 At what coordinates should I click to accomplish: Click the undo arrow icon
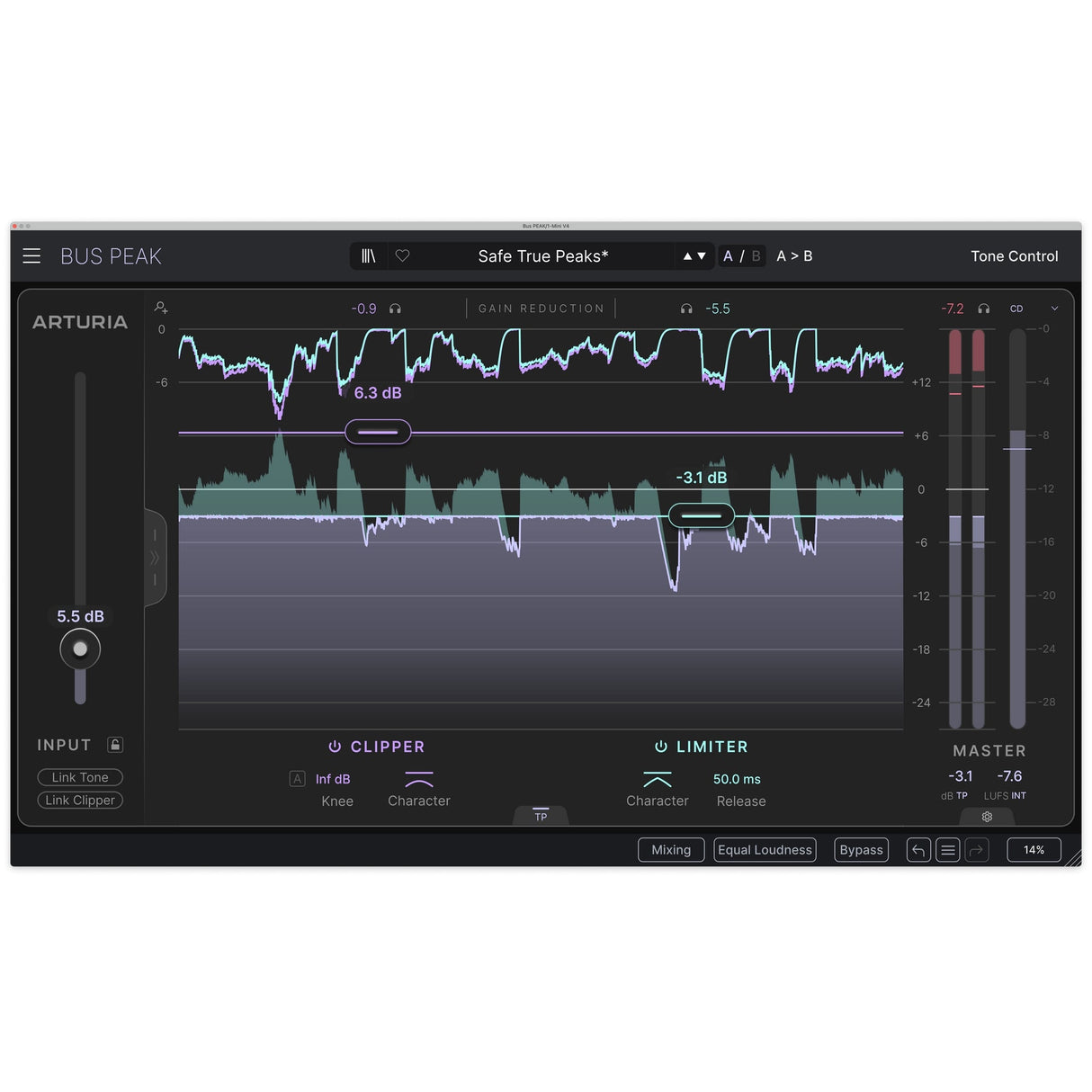coord(917,849)
